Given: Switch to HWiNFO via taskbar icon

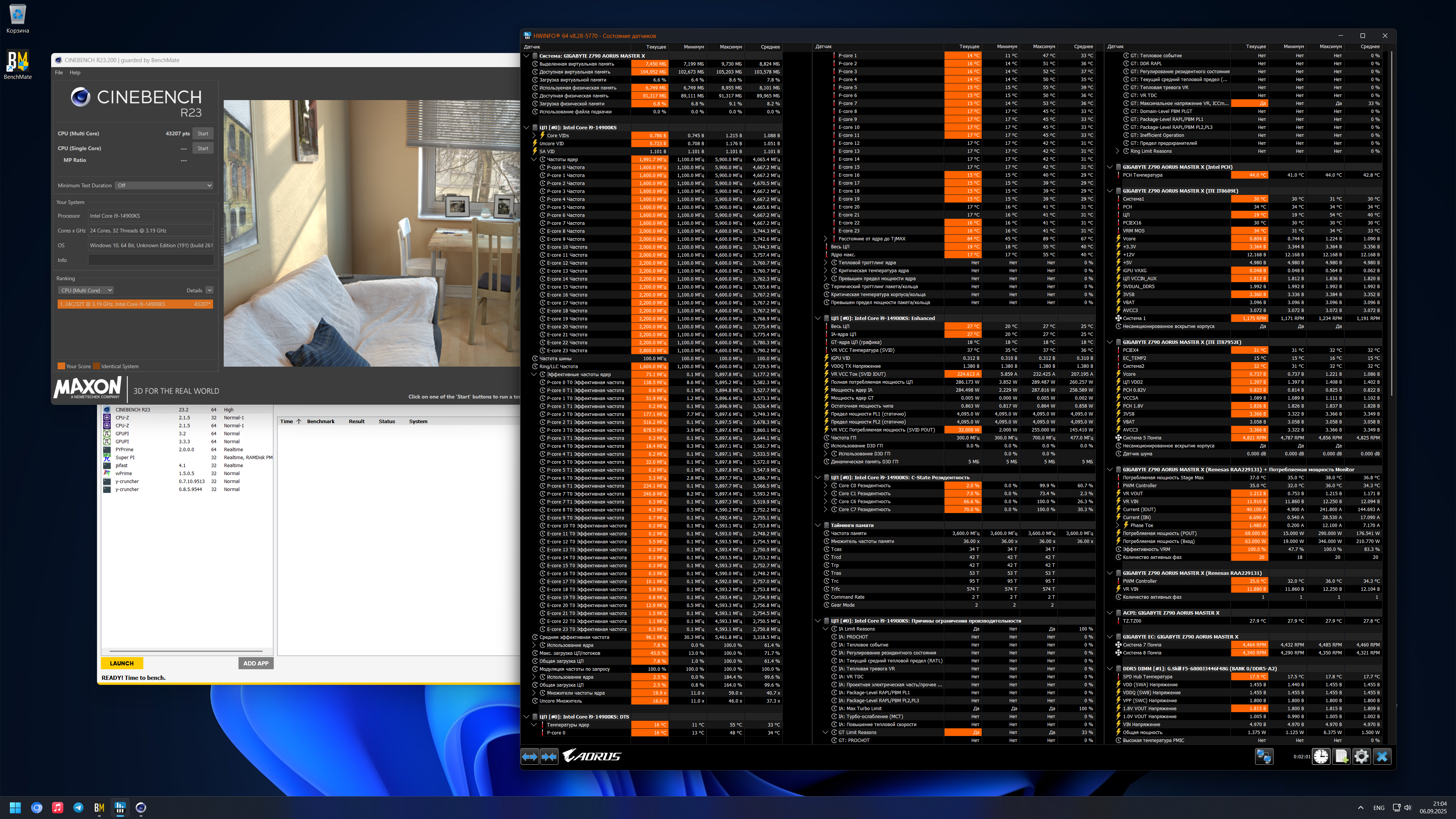Looking at the screenshot, I should click(120, 808).
